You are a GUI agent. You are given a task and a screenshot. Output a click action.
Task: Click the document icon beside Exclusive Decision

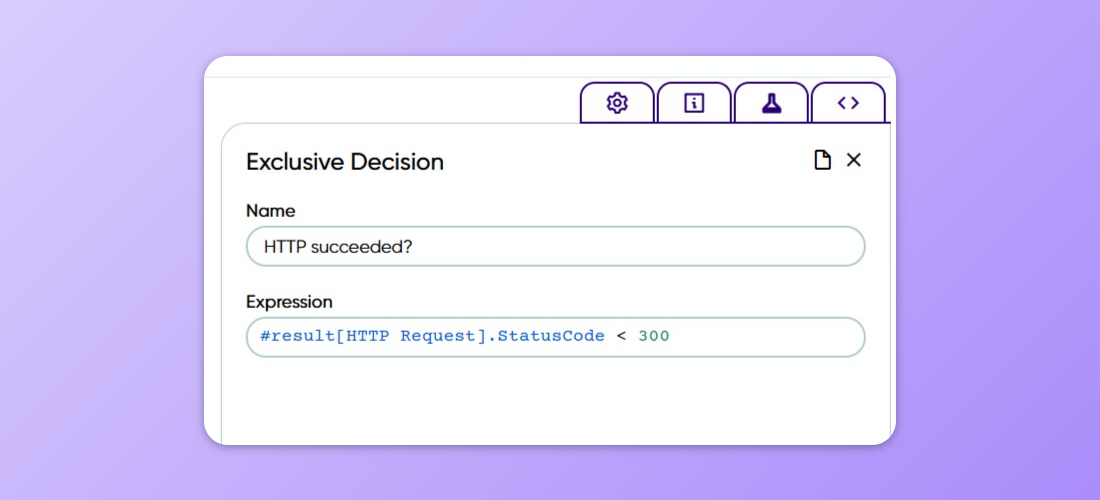[822, 160]
